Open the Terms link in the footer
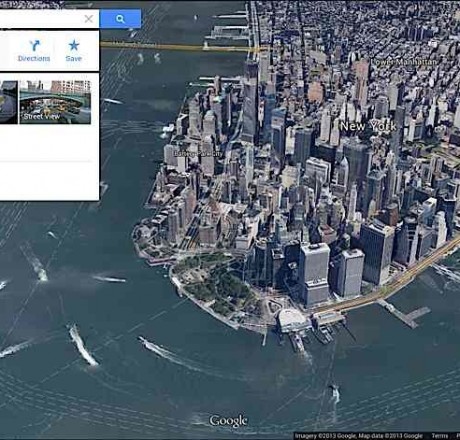Screen dimensions: 460x440 tap(440, 436)
